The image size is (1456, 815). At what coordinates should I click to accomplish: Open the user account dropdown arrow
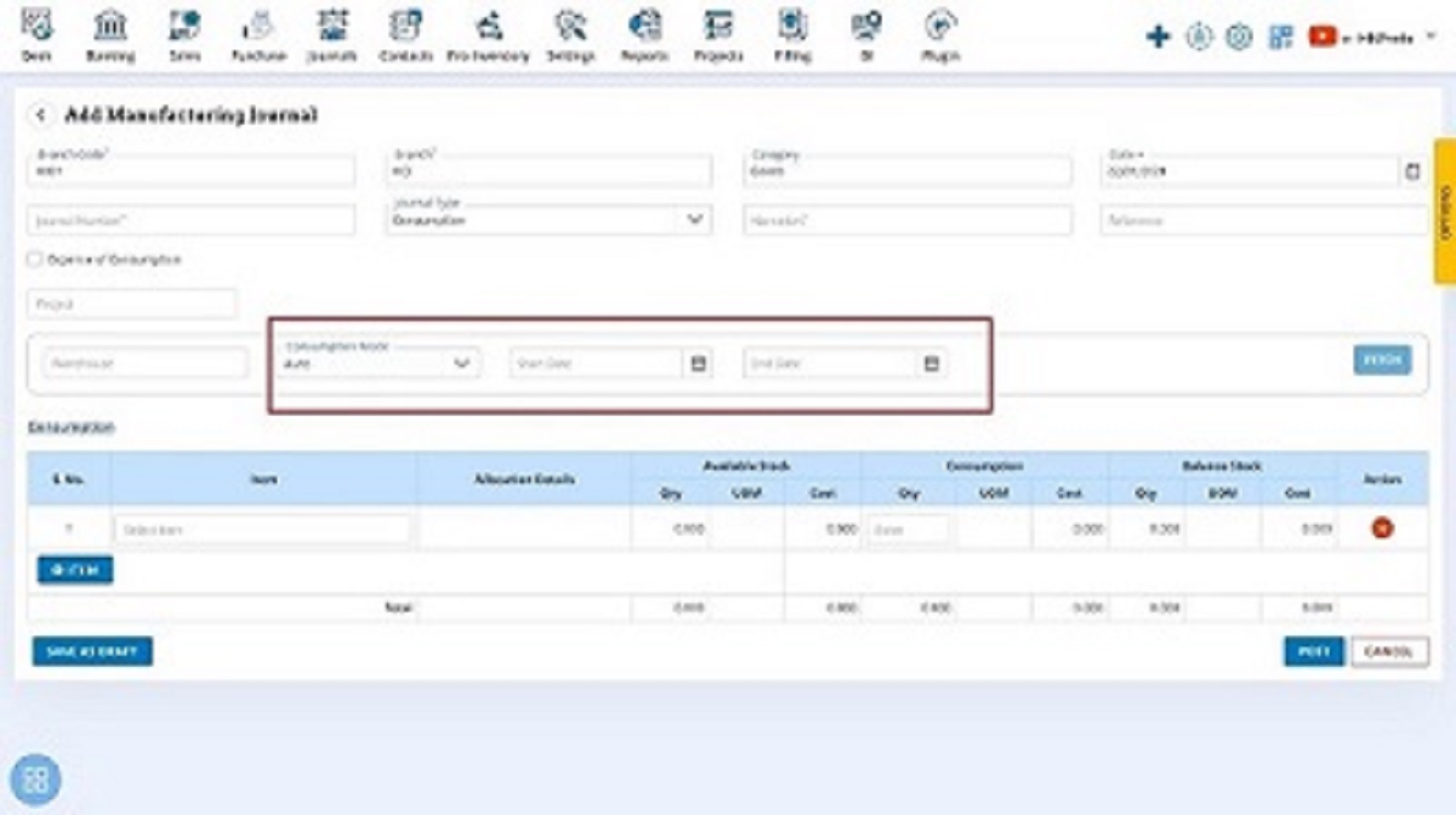[x=1431, y=36]
